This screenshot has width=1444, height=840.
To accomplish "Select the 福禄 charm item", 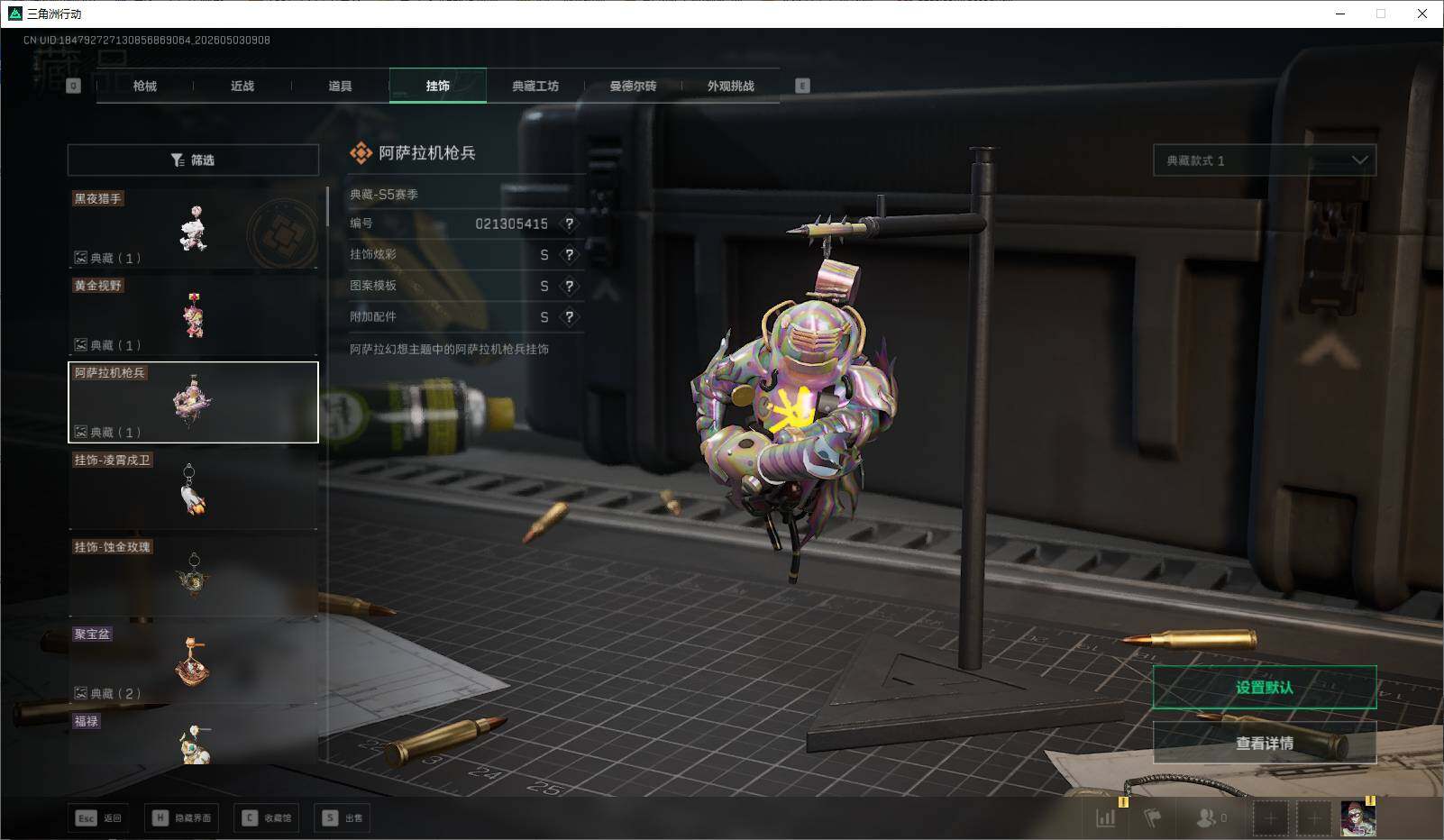I will tap(193, 738).
